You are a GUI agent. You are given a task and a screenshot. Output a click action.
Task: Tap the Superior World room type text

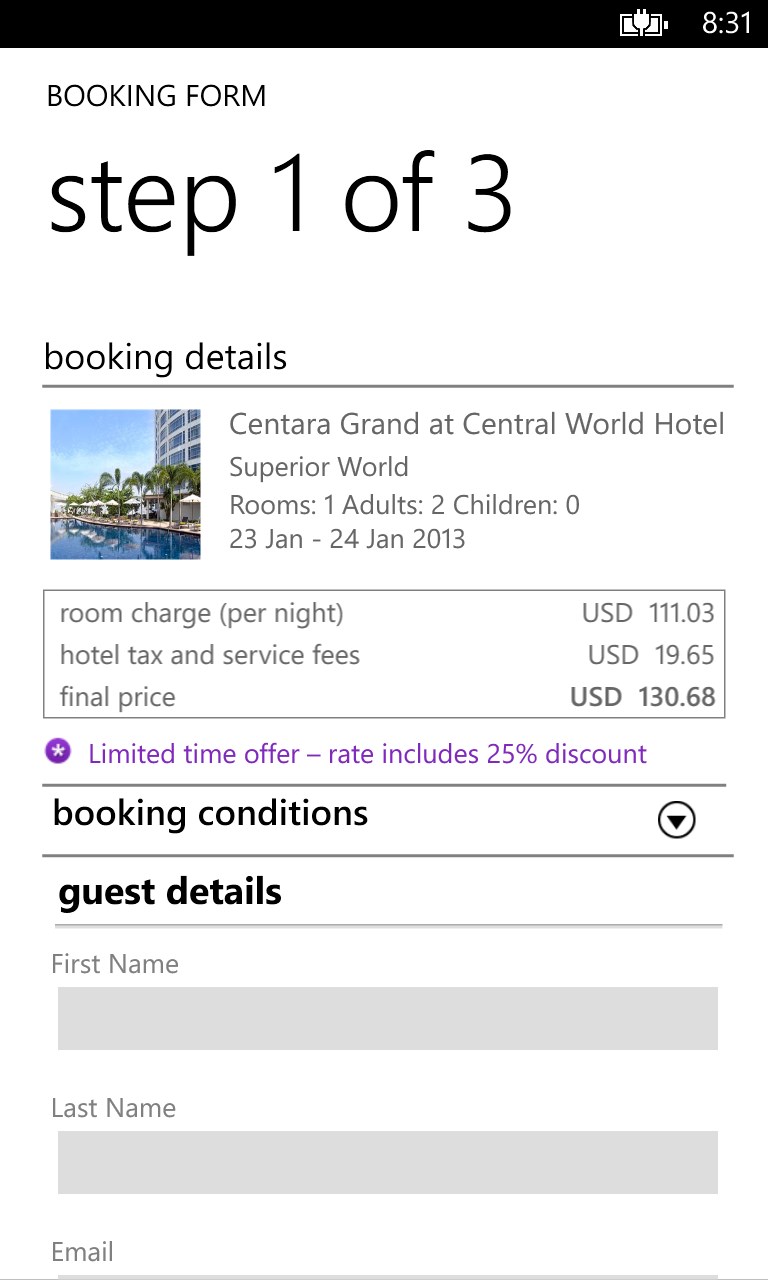pyautogui.click(x=318, y=467)
